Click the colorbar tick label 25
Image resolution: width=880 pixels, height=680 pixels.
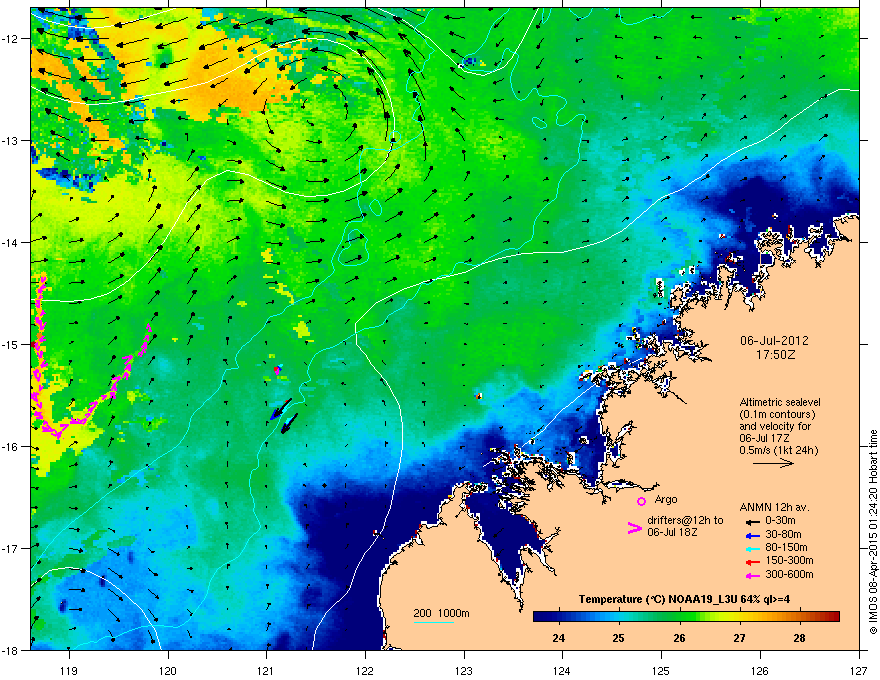(x=618, y=638)
